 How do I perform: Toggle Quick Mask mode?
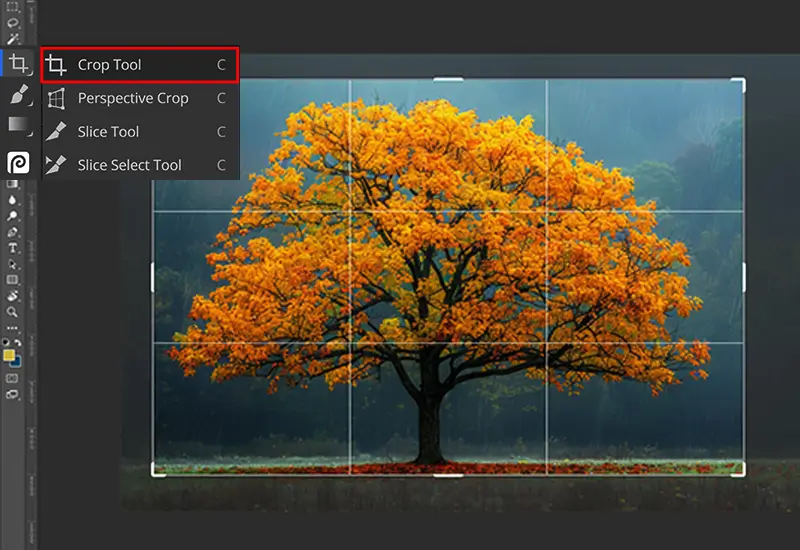pyautogui.click(x=13, y=378)
